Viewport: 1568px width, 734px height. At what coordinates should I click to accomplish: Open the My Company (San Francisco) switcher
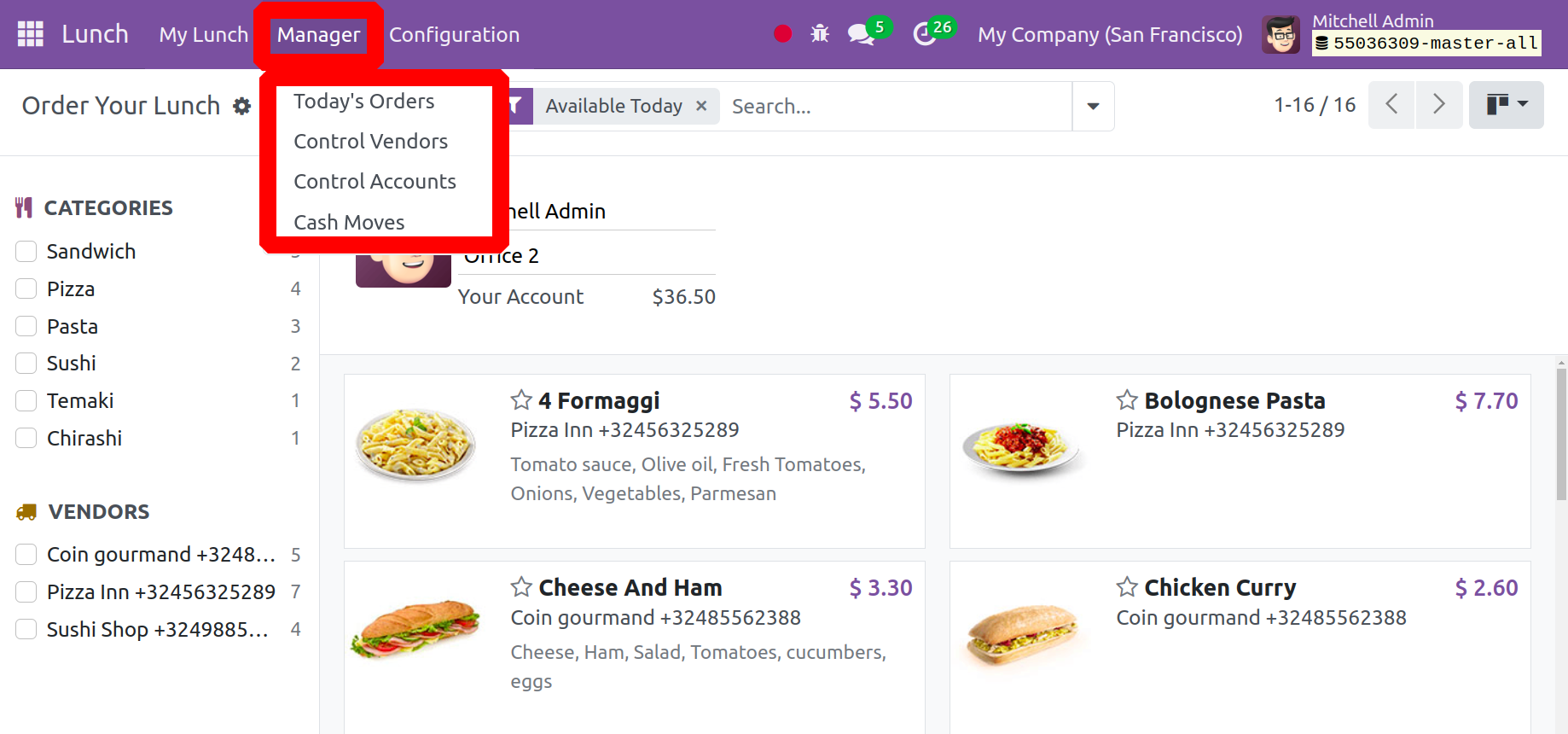(1110, 34)
